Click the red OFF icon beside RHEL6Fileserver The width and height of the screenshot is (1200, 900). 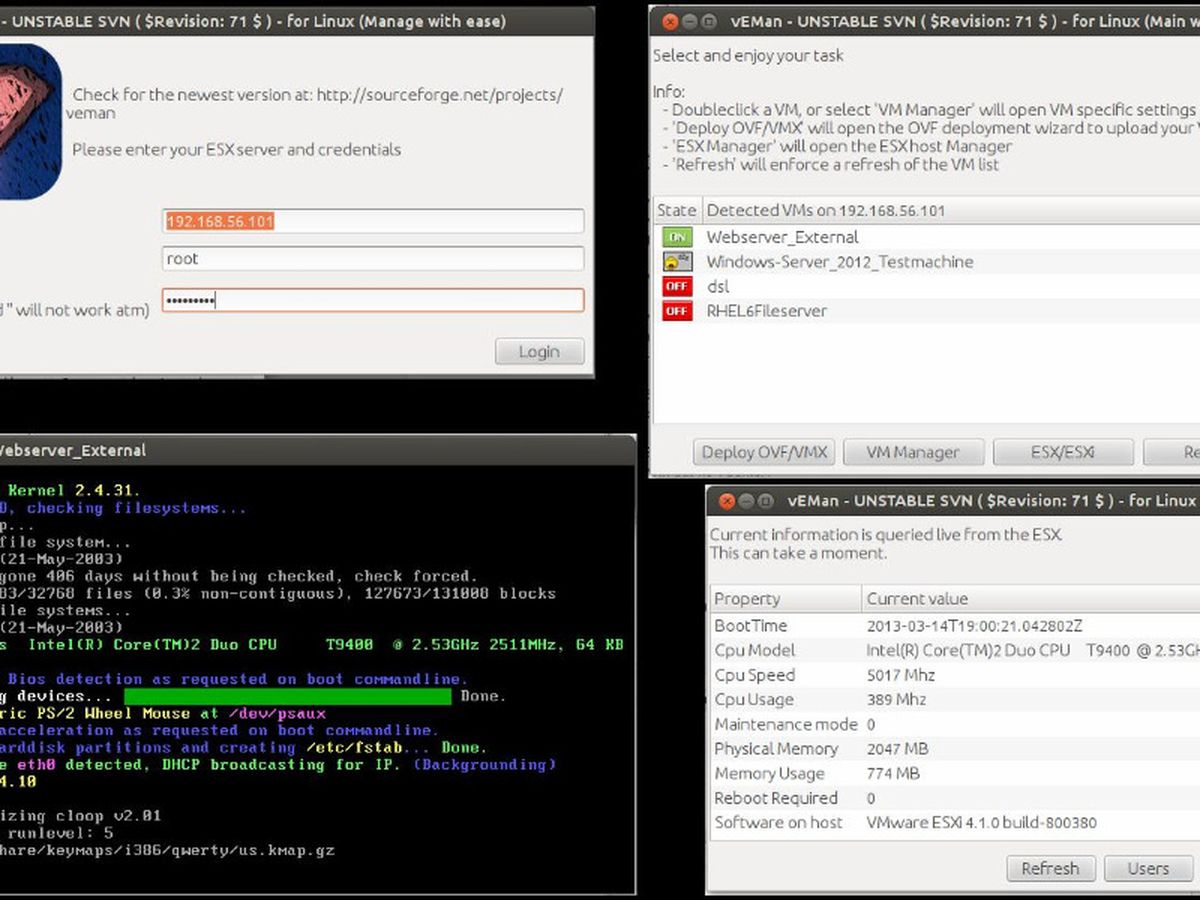[x=676, y=311]
